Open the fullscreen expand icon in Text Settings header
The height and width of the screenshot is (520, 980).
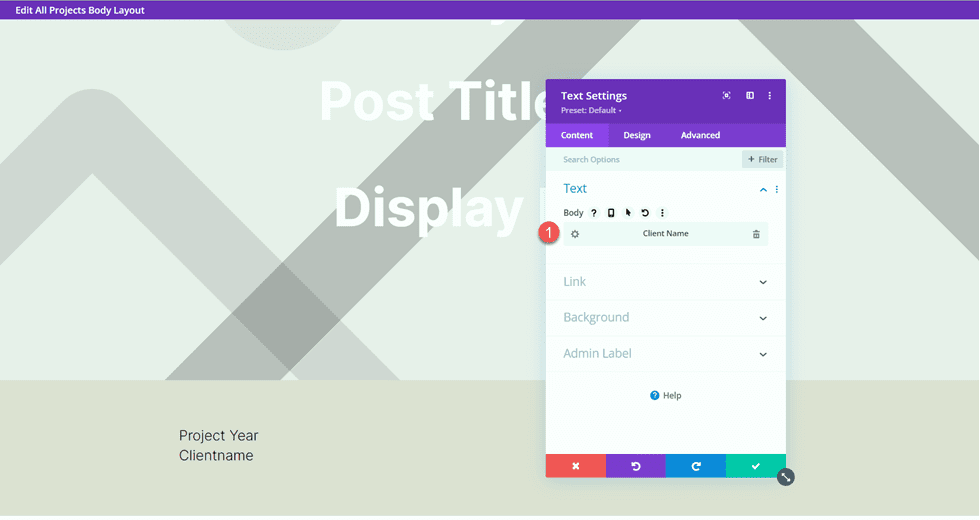(726, 96)
